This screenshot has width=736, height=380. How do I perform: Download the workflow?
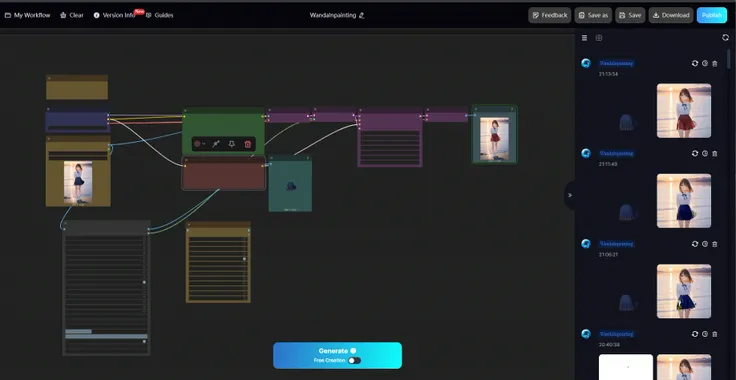[x=671, y=15]
